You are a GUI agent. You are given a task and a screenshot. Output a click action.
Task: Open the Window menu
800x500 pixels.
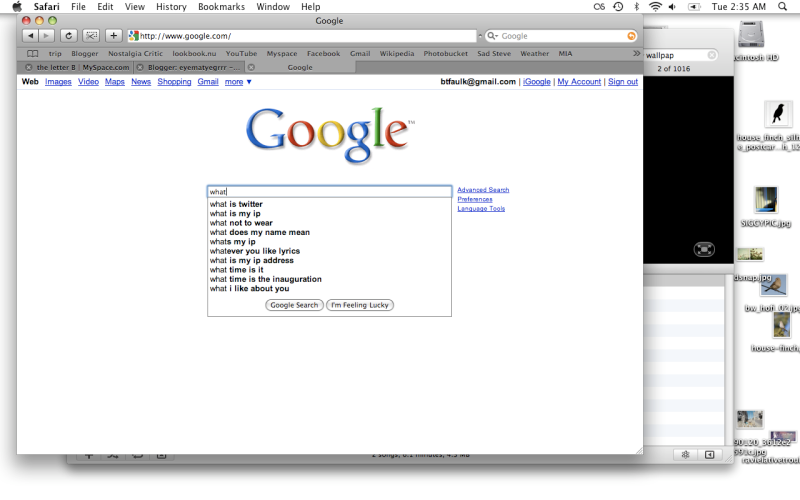click(273, 7)
